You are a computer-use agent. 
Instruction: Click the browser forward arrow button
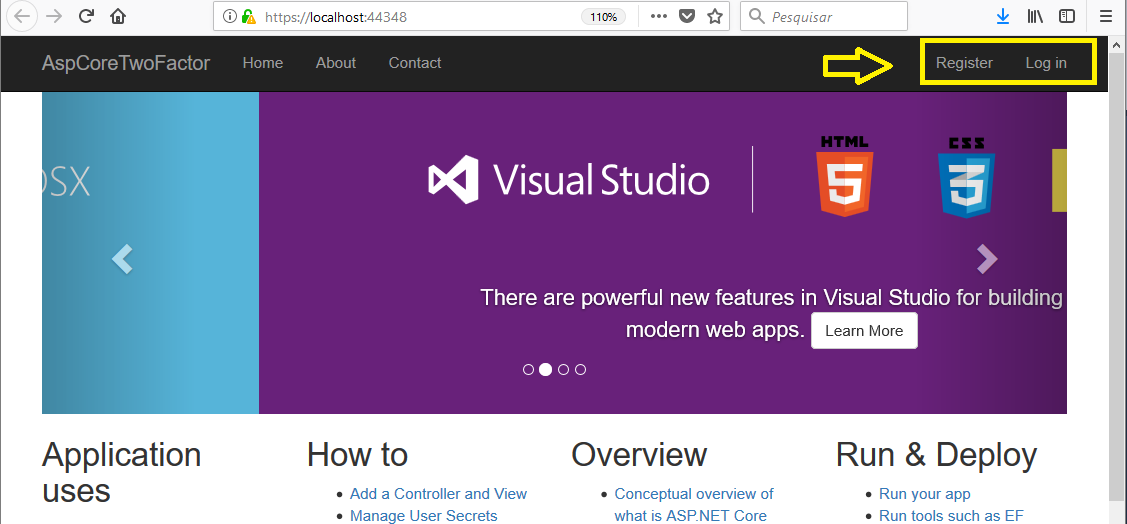coord(53,17)
